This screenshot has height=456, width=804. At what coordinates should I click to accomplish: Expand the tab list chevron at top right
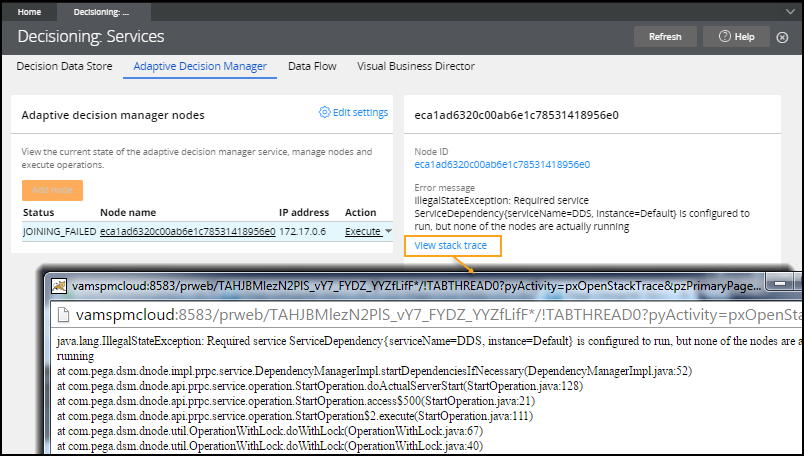[x=790, y=11]
